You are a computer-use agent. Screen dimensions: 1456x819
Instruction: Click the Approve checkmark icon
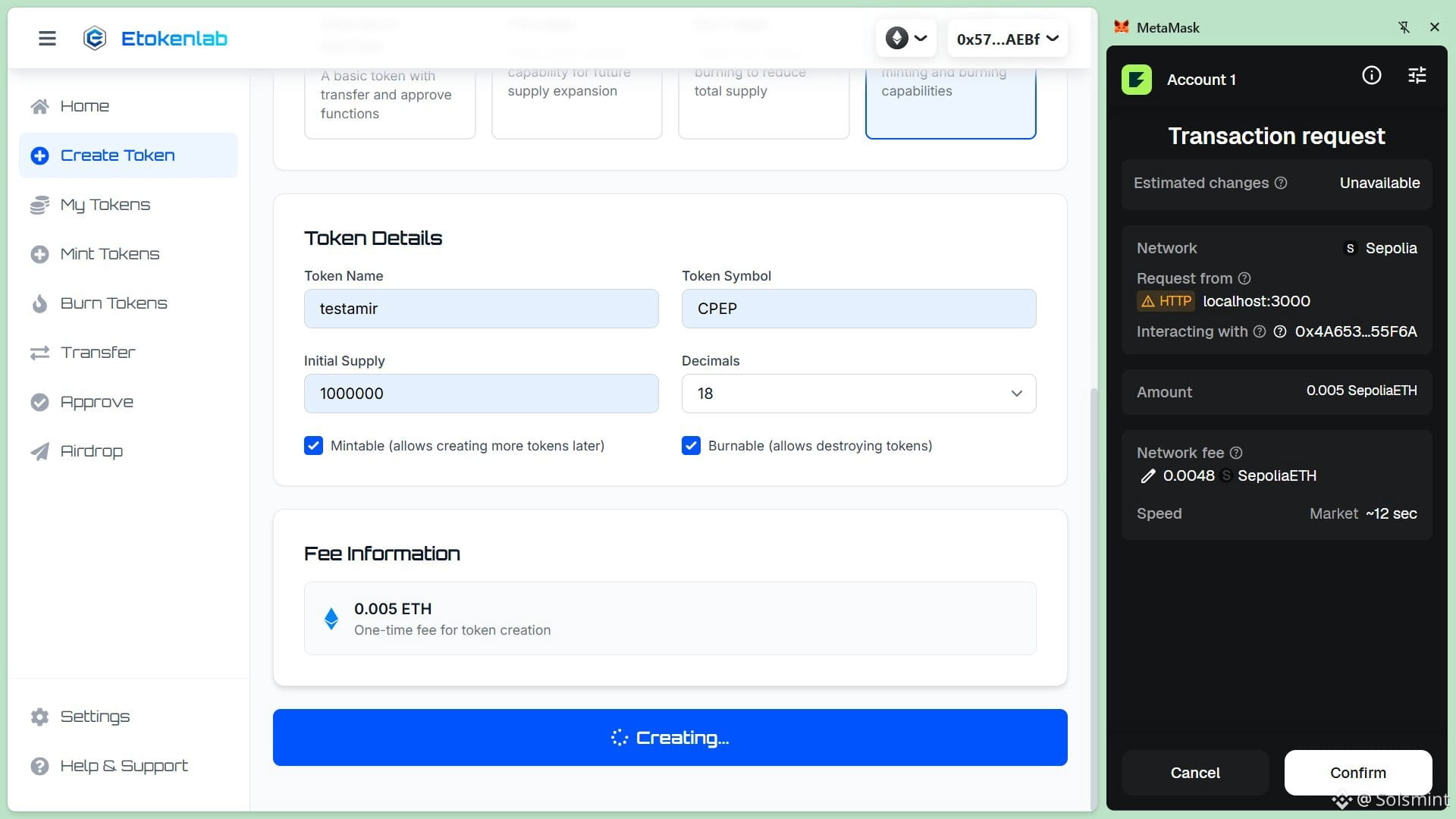click(x=39, y=402)
